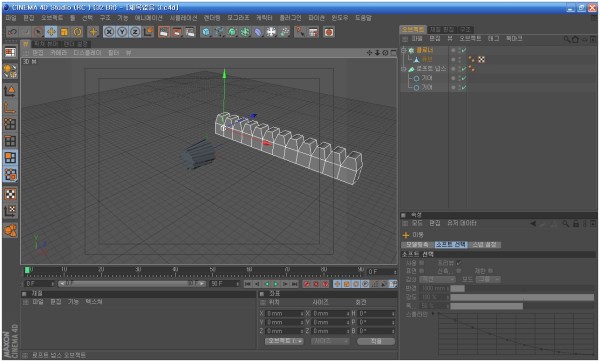This screenshot has width=600, height=362.
Task: Click the Undo icon in the top toolbar
Action: click(12, 32)
